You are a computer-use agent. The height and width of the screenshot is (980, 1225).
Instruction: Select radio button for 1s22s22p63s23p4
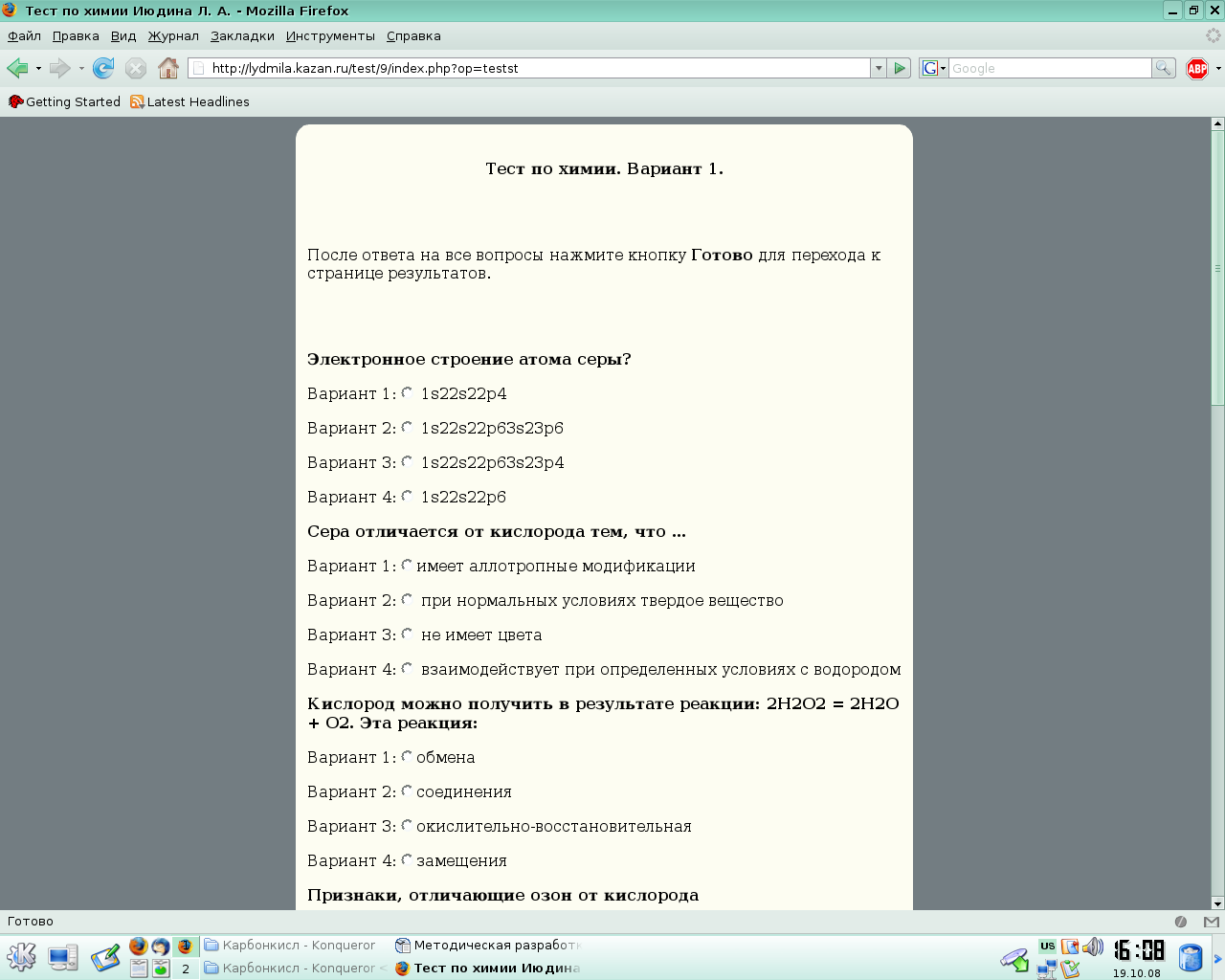407,462
